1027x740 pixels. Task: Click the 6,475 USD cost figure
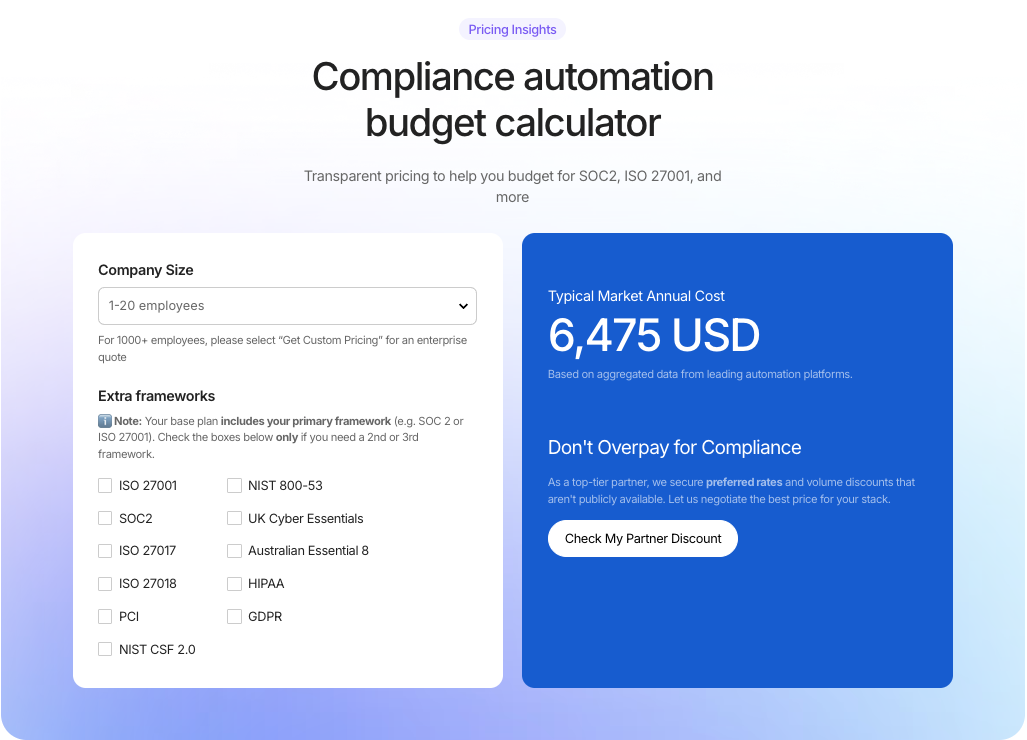point(654,337)
